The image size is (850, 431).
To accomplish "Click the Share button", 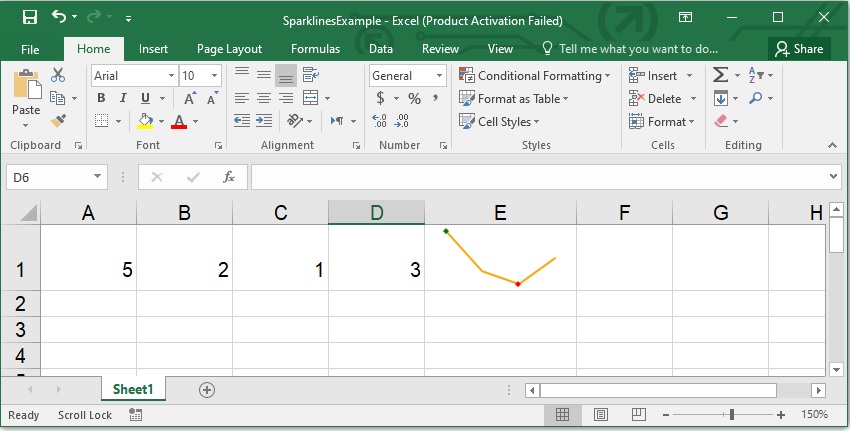I will [x=798, y=48].
